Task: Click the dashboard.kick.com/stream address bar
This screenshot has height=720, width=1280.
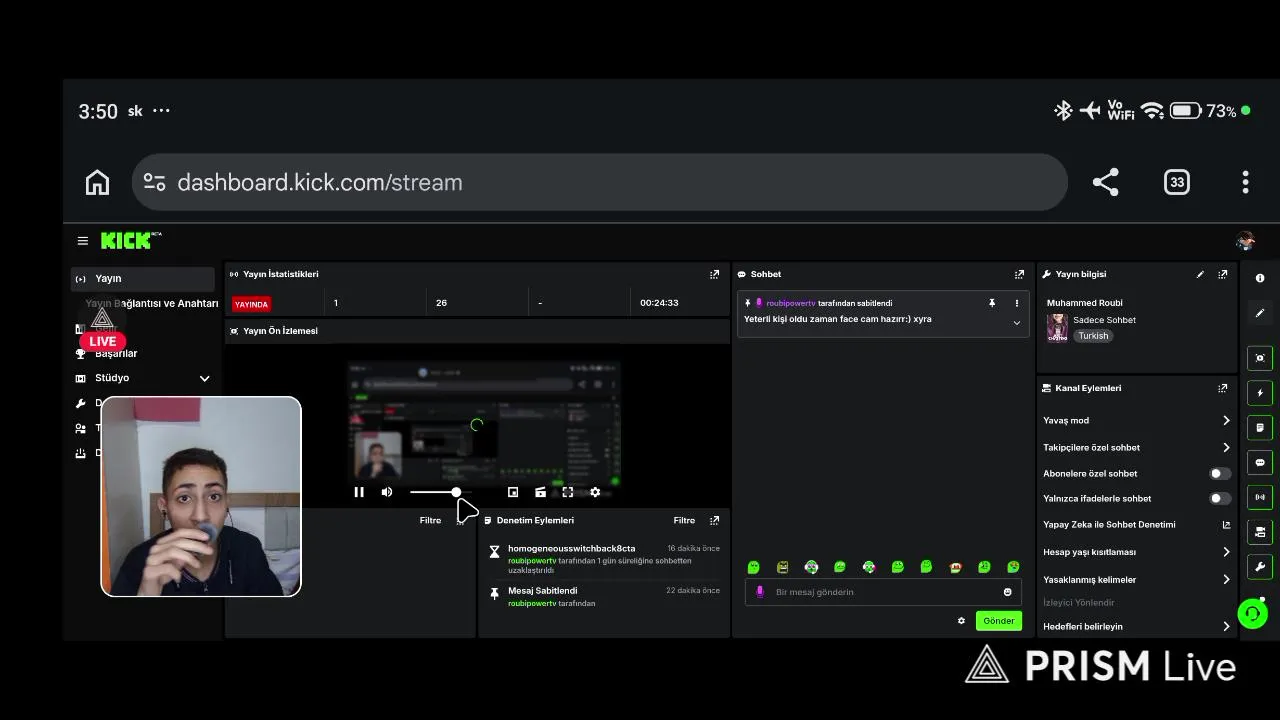Action: coord(599,182)
